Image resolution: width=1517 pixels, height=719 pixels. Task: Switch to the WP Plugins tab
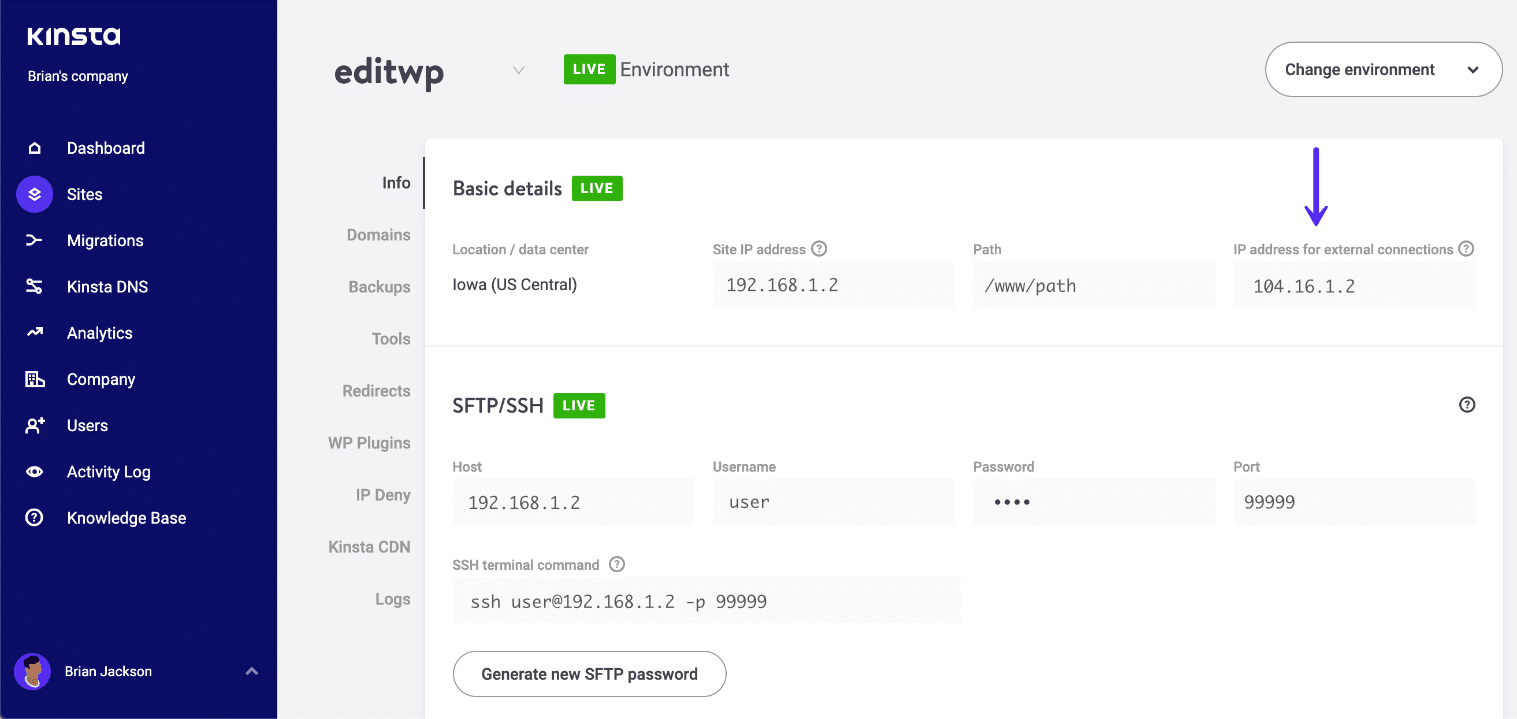370,443
